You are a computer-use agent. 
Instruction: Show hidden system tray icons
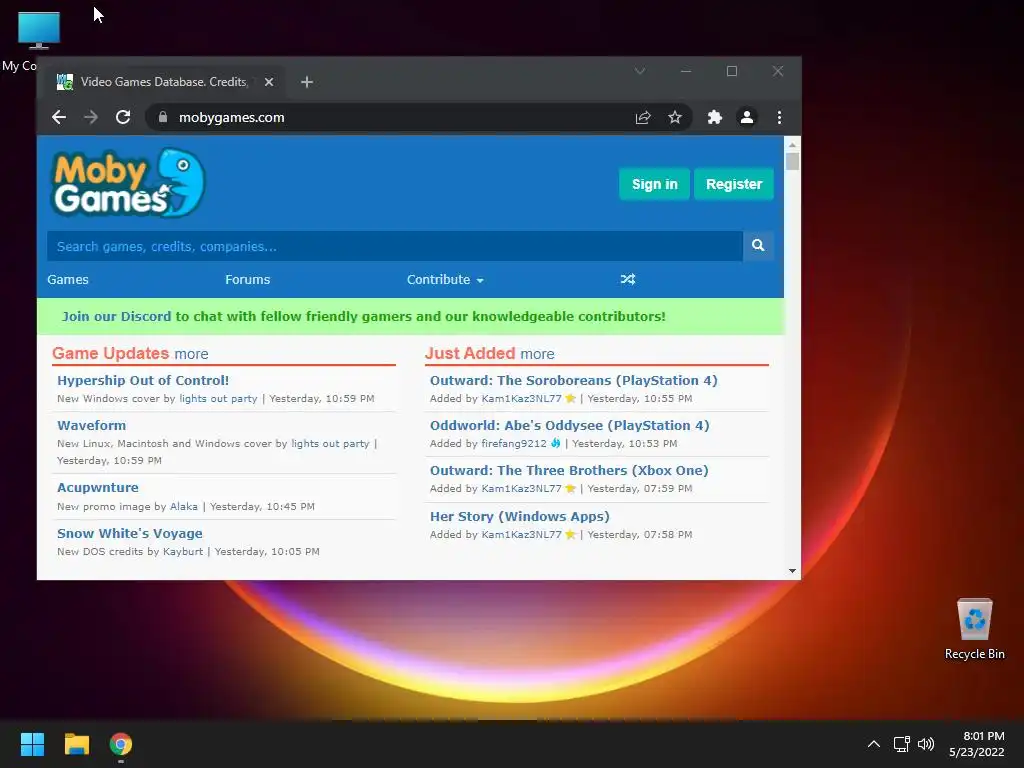874,744
